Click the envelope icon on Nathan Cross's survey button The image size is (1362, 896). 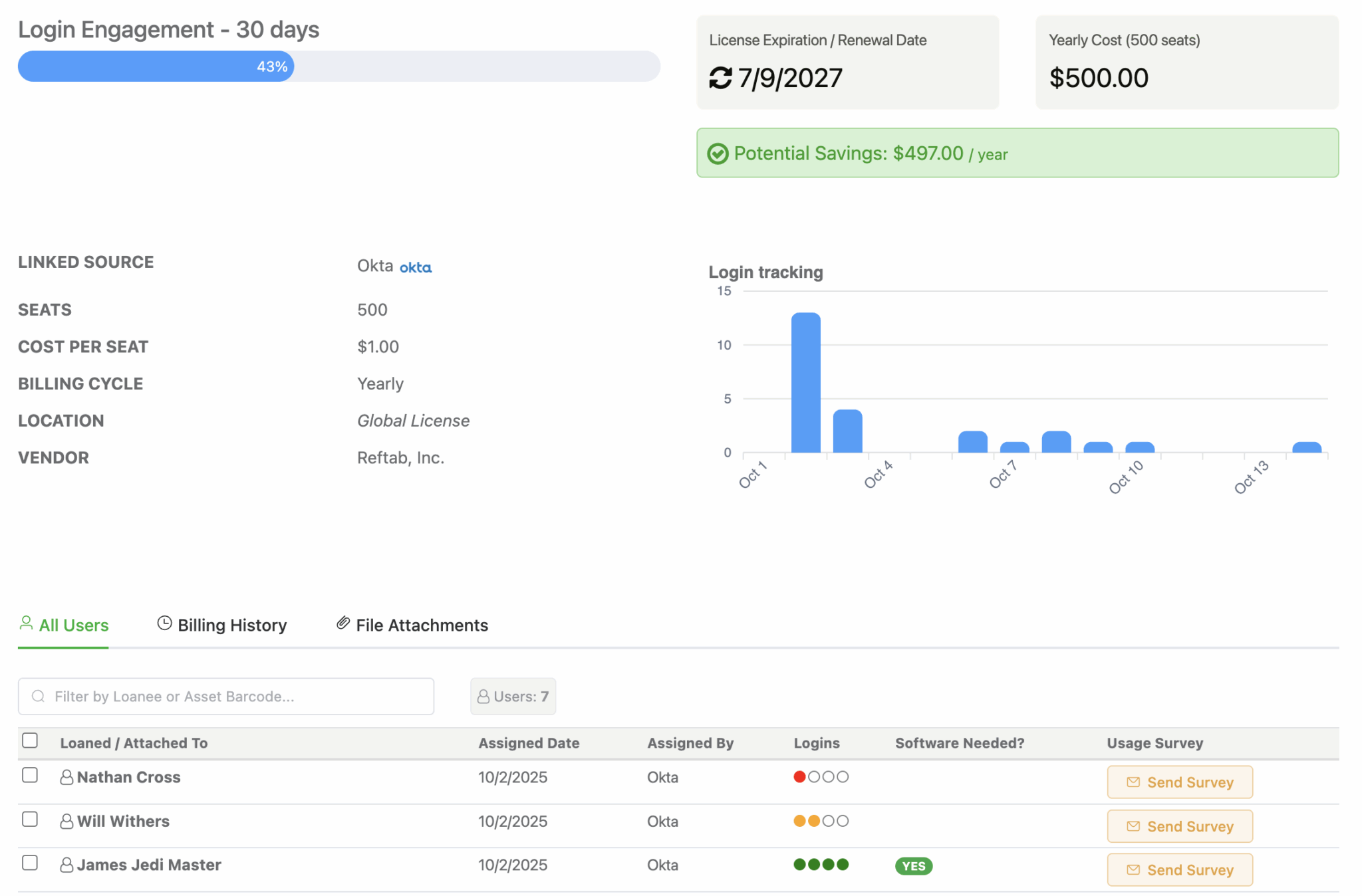point(1133,782)
